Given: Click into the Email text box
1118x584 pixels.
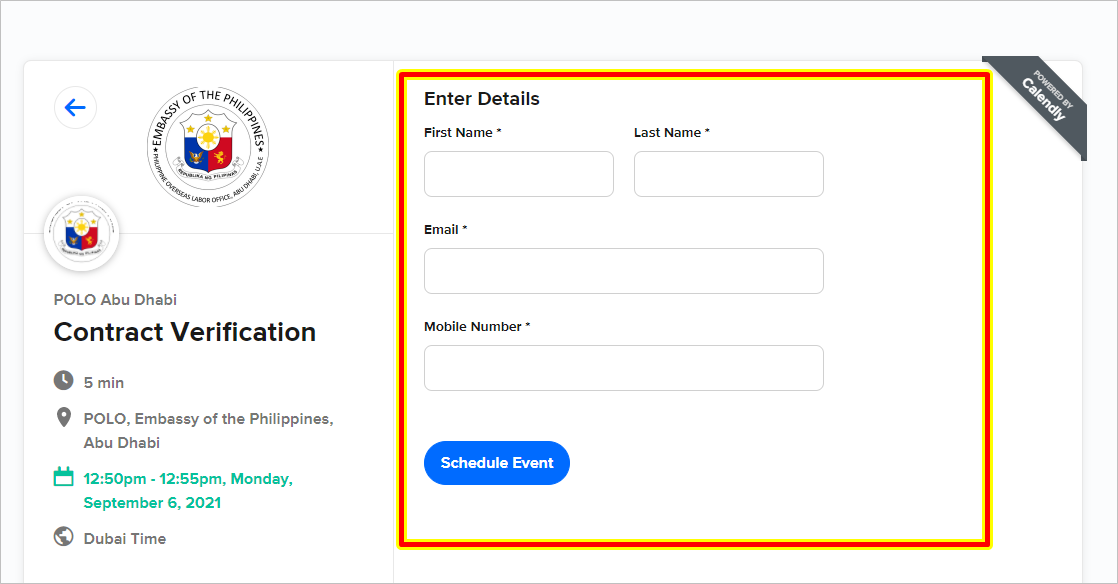Looking at the screenshot, I should pos(624,271).
